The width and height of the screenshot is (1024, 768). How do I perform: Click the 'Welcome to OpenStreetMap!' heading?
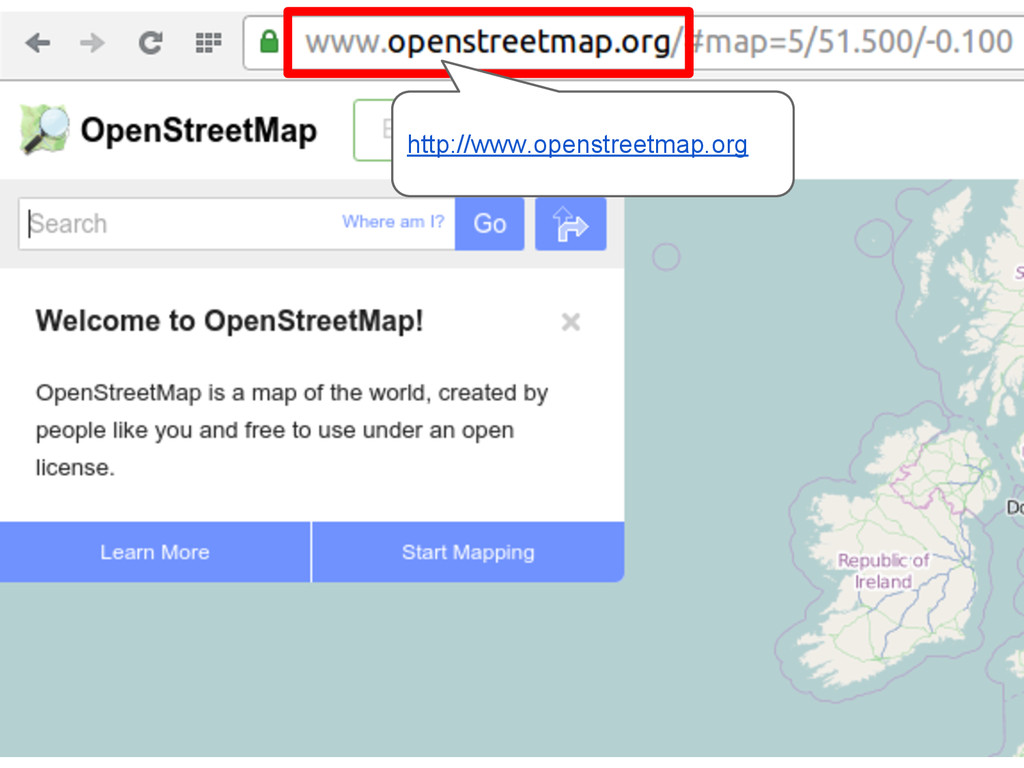230,321
